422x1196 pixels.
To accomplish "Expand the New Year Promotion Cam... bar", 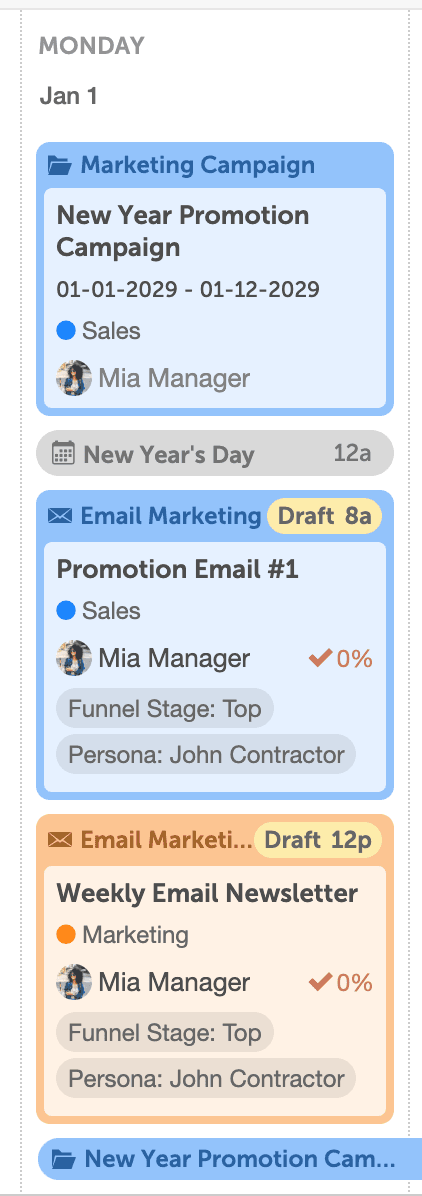I will coord(229,1159).
